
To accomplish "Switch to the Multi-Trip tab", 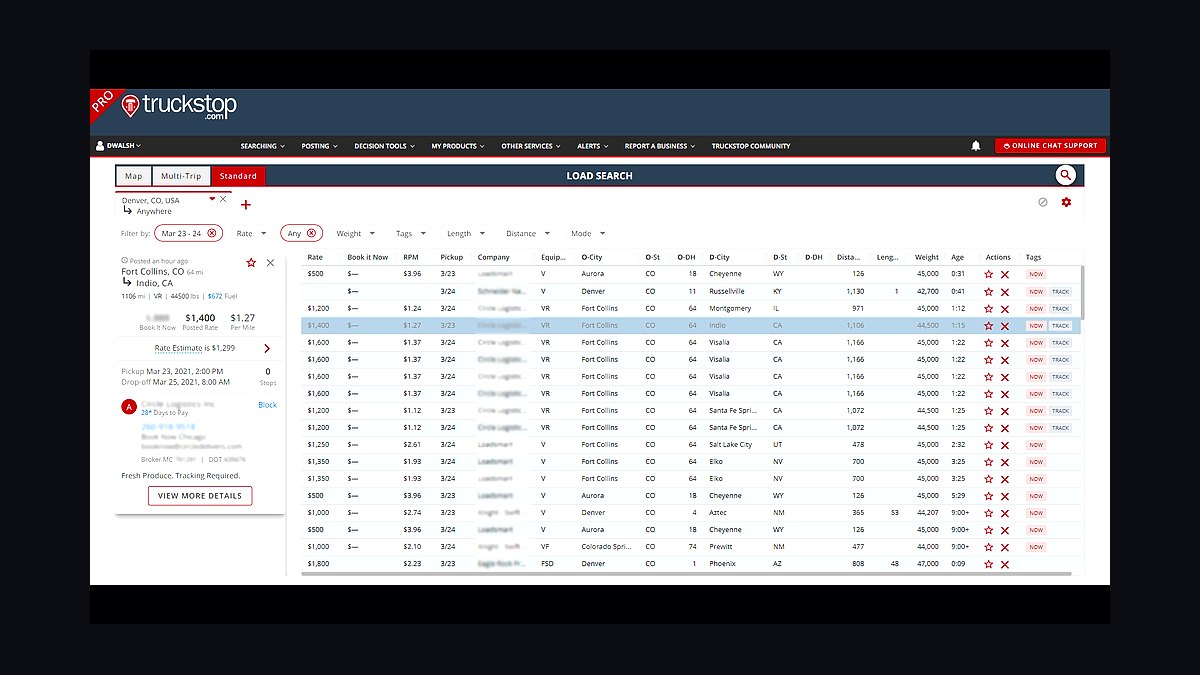I will pos(181,176).
